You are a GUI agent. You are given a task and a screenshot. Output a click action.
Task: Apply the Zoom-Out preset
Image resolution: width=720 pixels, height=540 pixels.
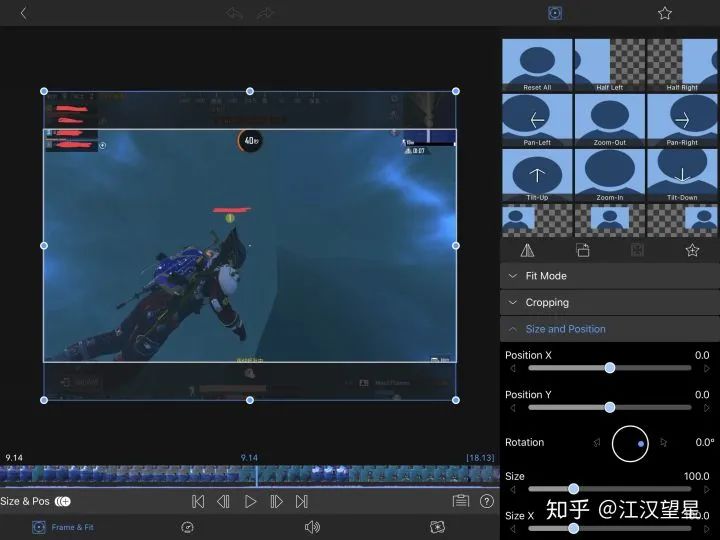(x=609, y=120)
